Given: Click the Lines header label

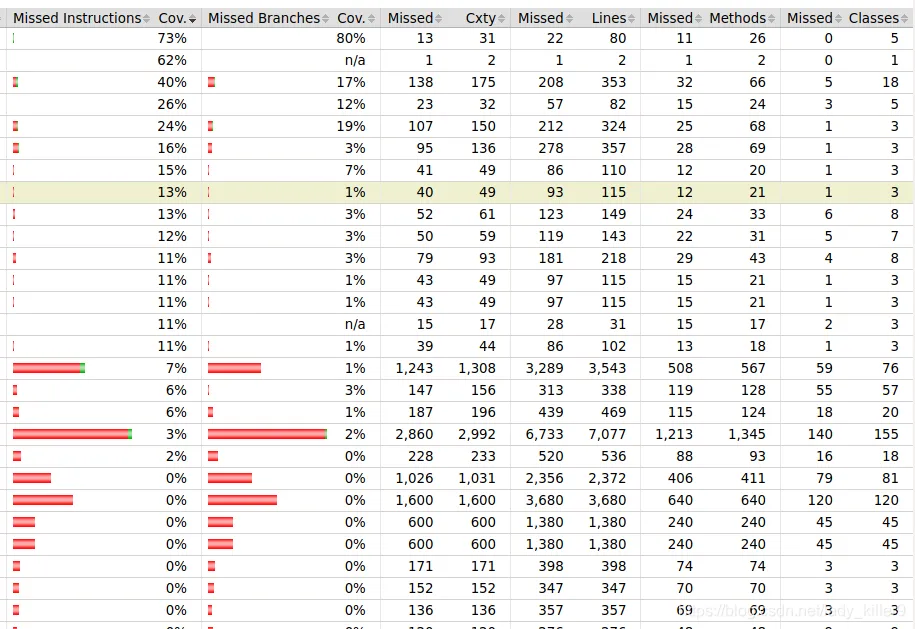Looking at the screenshot, I should [609, 18].
